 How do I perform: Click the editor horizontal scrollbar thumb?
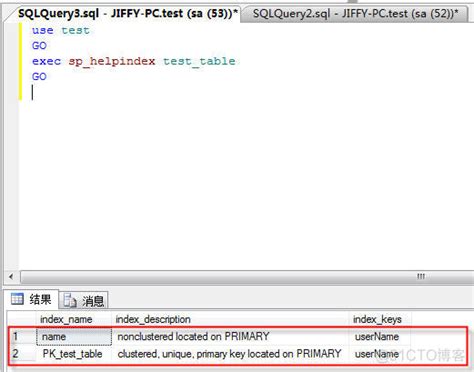pos(247,277)
